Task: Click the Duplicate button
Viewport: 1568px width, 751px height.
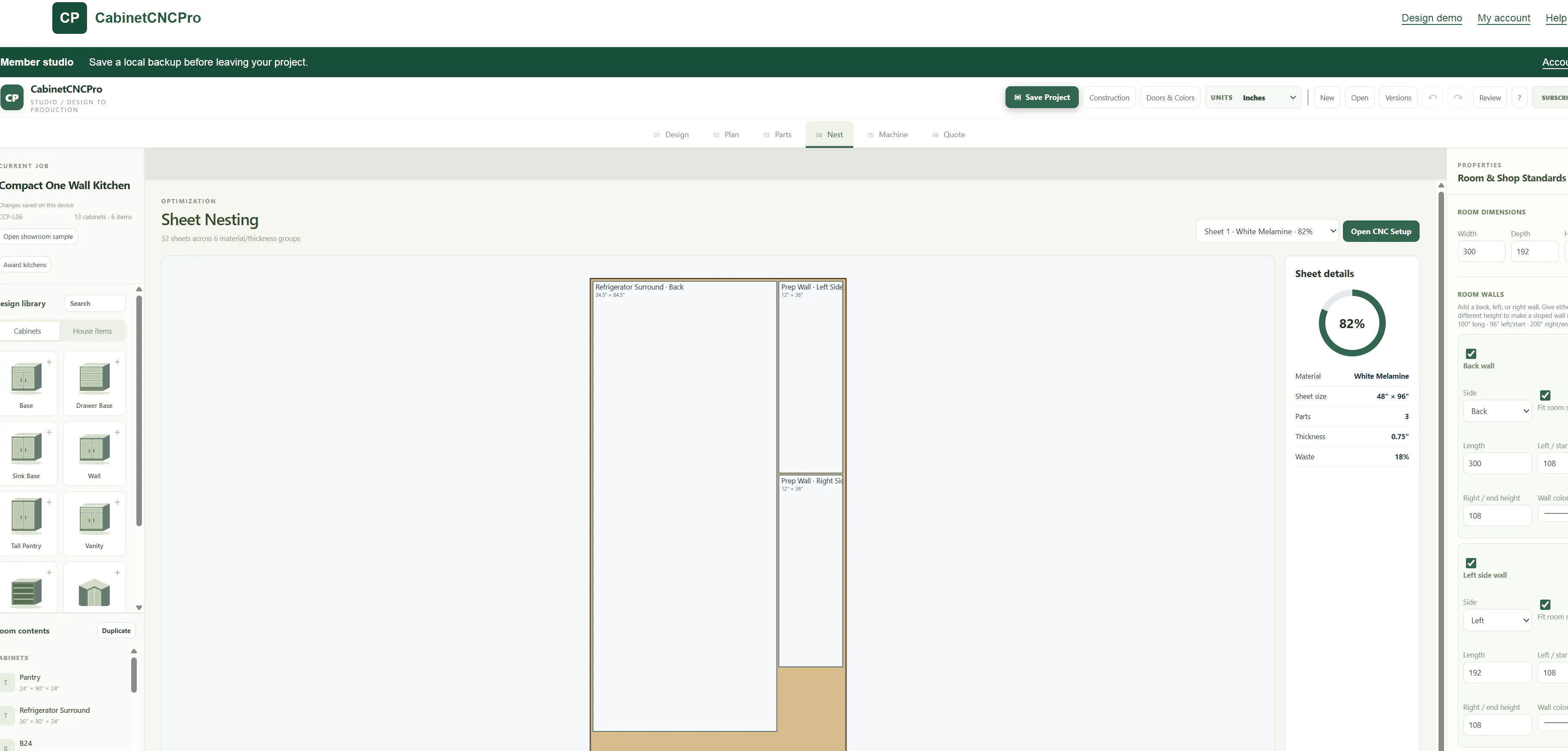Action: click(x=116, y=630)
